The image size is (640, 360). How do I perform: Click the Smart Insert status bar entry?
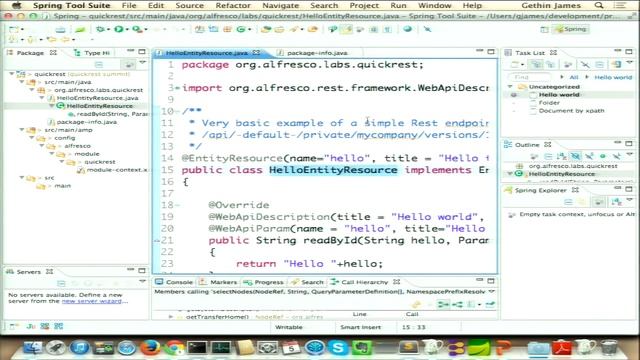tap(360, 327)
